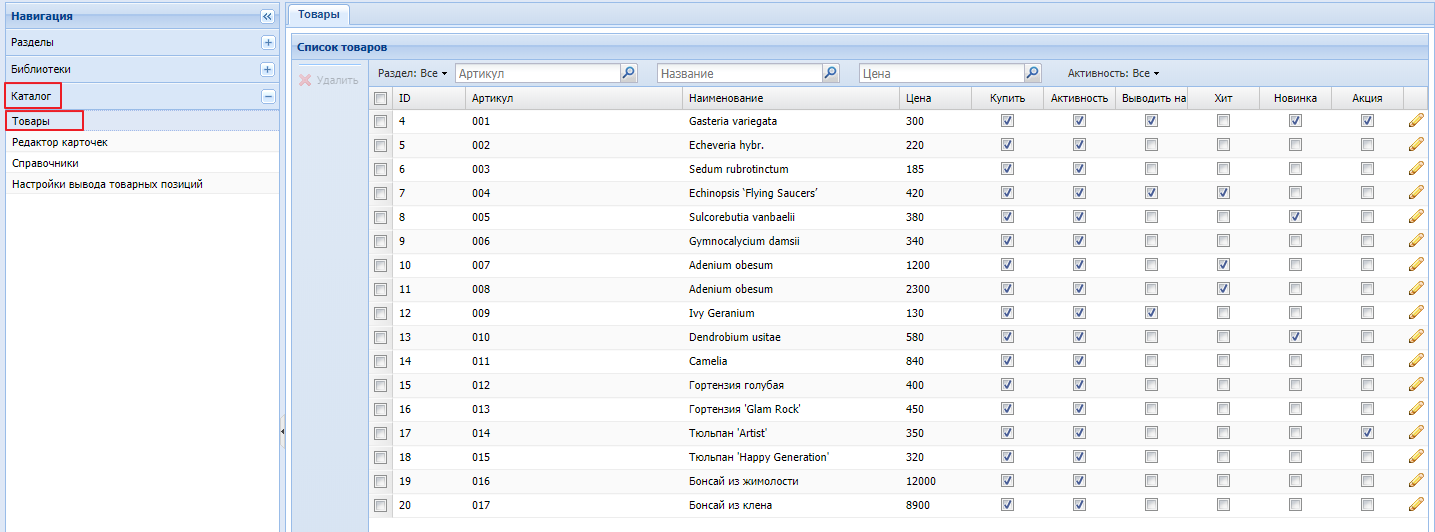Click search magnifier next to Цена field
Screen dimensions: 1435x532
[x=1033, y=73]
